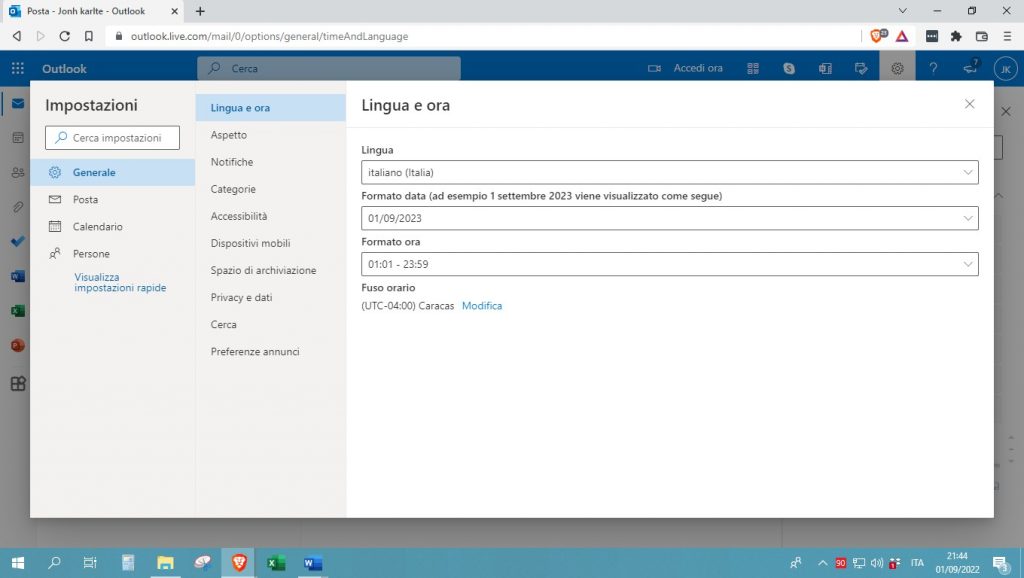1024x578 pixels.
Task: Select the Aspetto settings tab
Action: click(229, 135)
